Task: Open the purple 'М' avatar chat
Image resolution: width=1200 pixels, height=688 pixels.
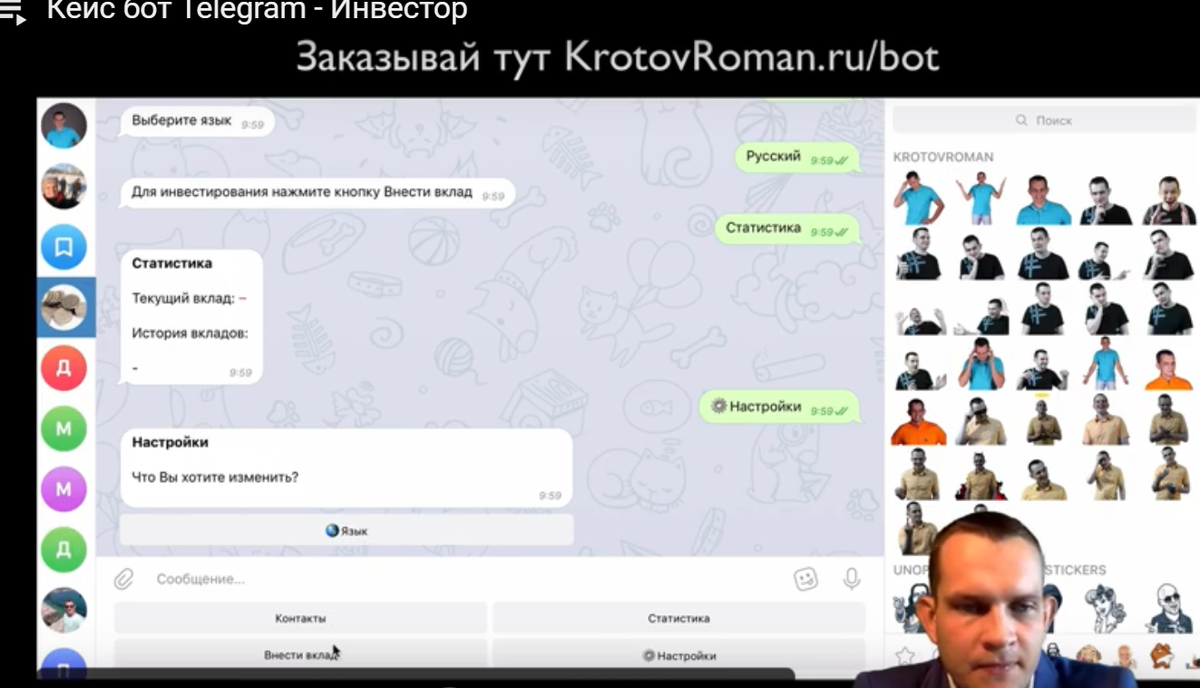Action: pos(64,489)
